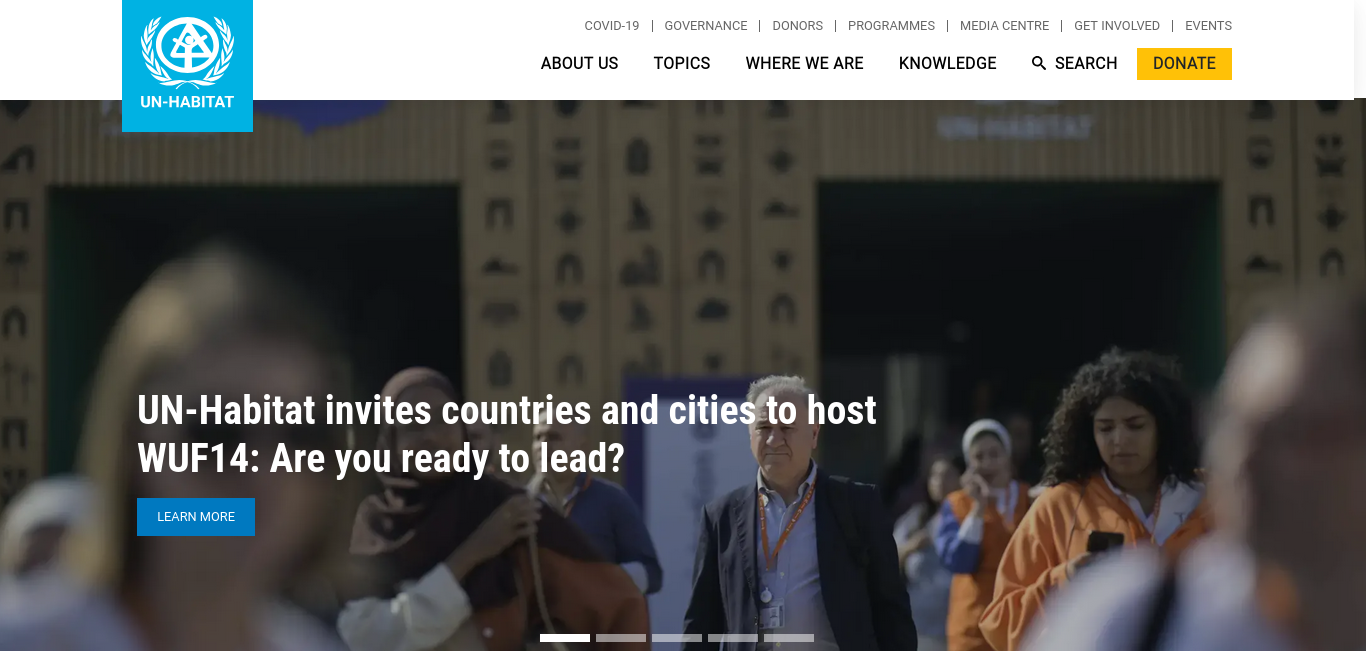Open the About Us menu
Screen dimensions: 1366x651
(x=580, y=63)
